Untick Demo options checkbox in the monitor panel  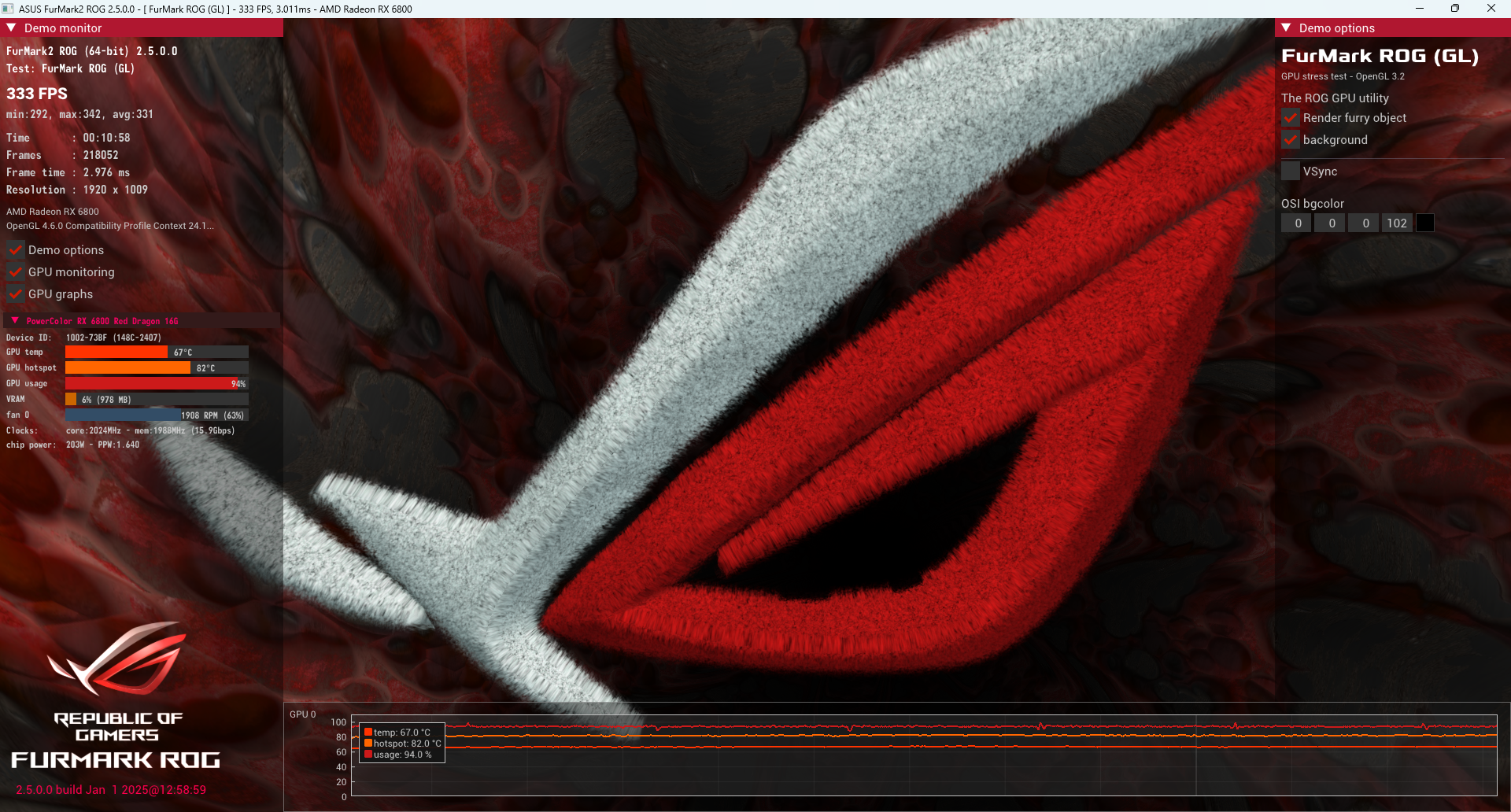16,250
